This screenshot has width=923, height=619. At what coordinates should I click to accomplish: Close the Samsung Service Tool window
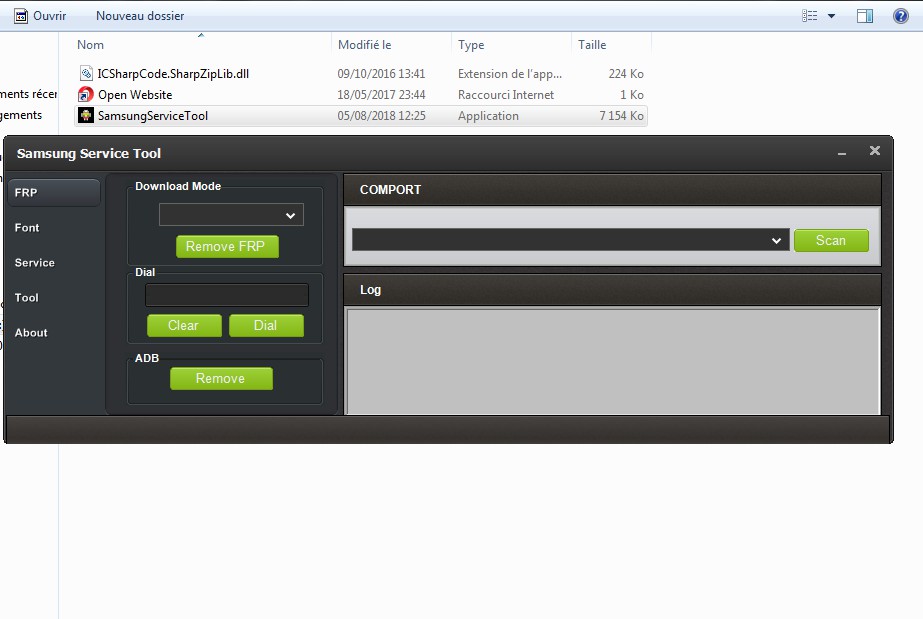[875, 151]
